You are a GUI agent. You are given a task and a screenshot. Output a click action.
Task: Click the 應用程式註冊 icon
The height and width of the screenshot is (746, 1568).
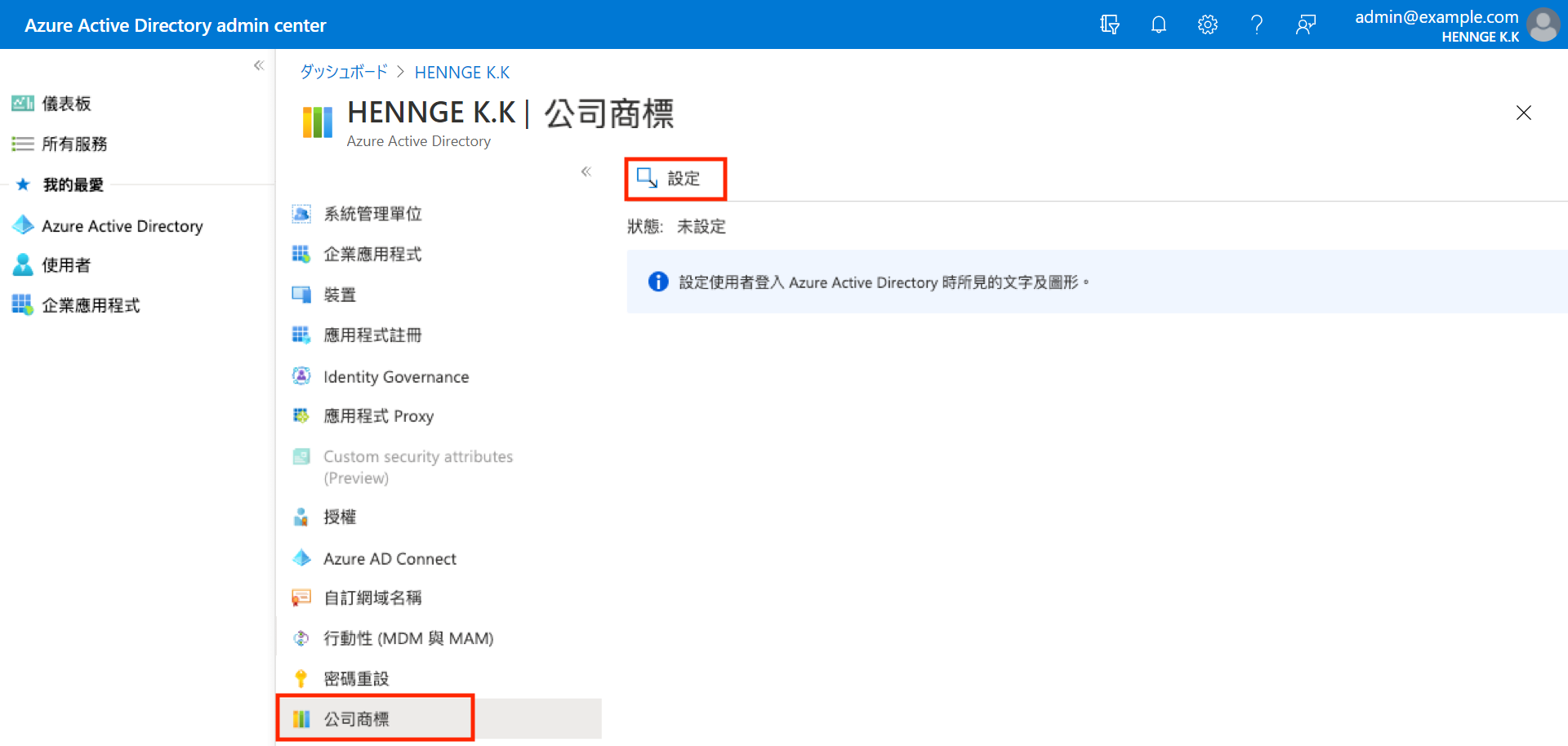click(301, 335)
